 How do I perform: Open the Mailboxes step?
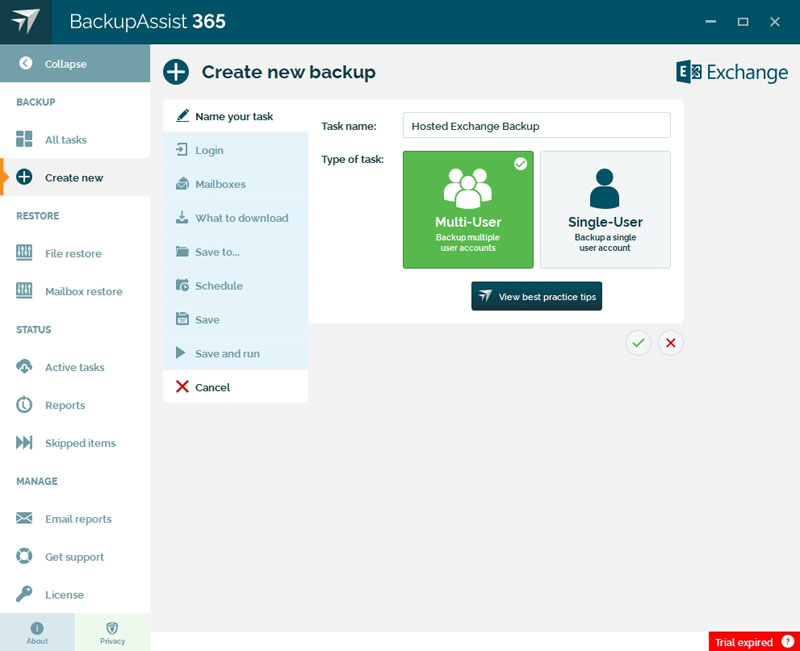click(x=236, y=184)
